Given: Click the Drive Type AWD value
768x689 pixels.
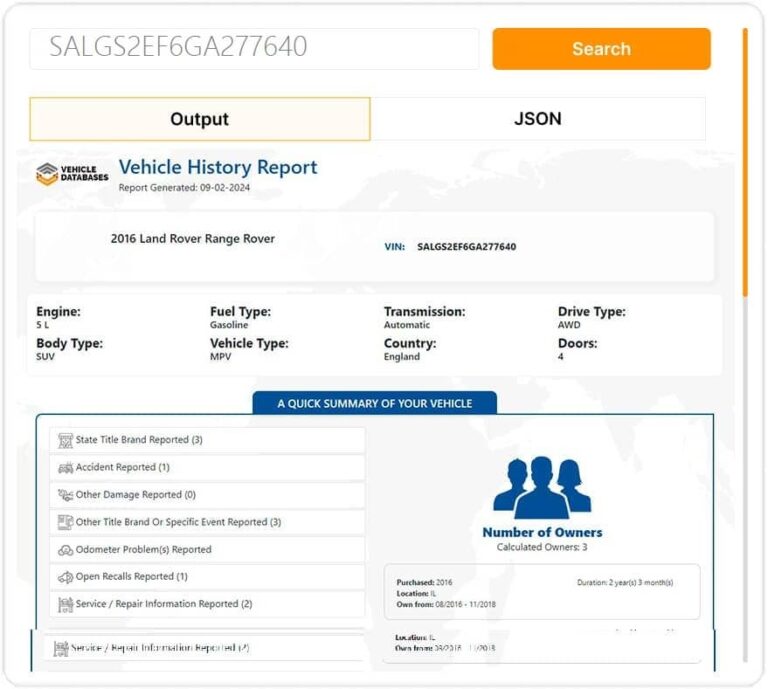Looking at the screenshot, I should (x=569, y=325).
